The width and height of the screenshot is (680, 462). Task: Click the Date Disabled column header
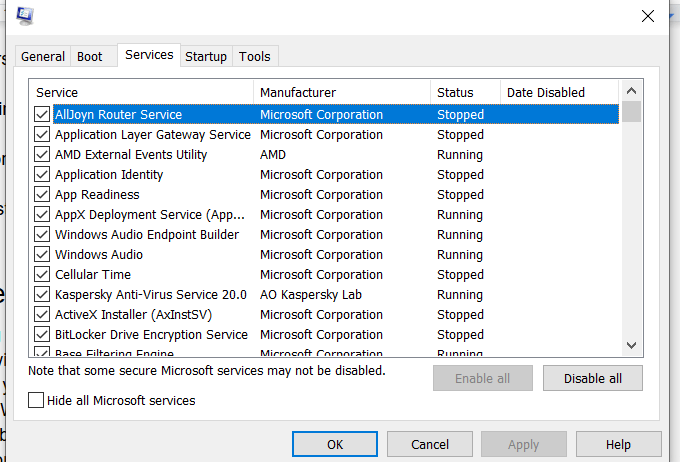[559, 92]
